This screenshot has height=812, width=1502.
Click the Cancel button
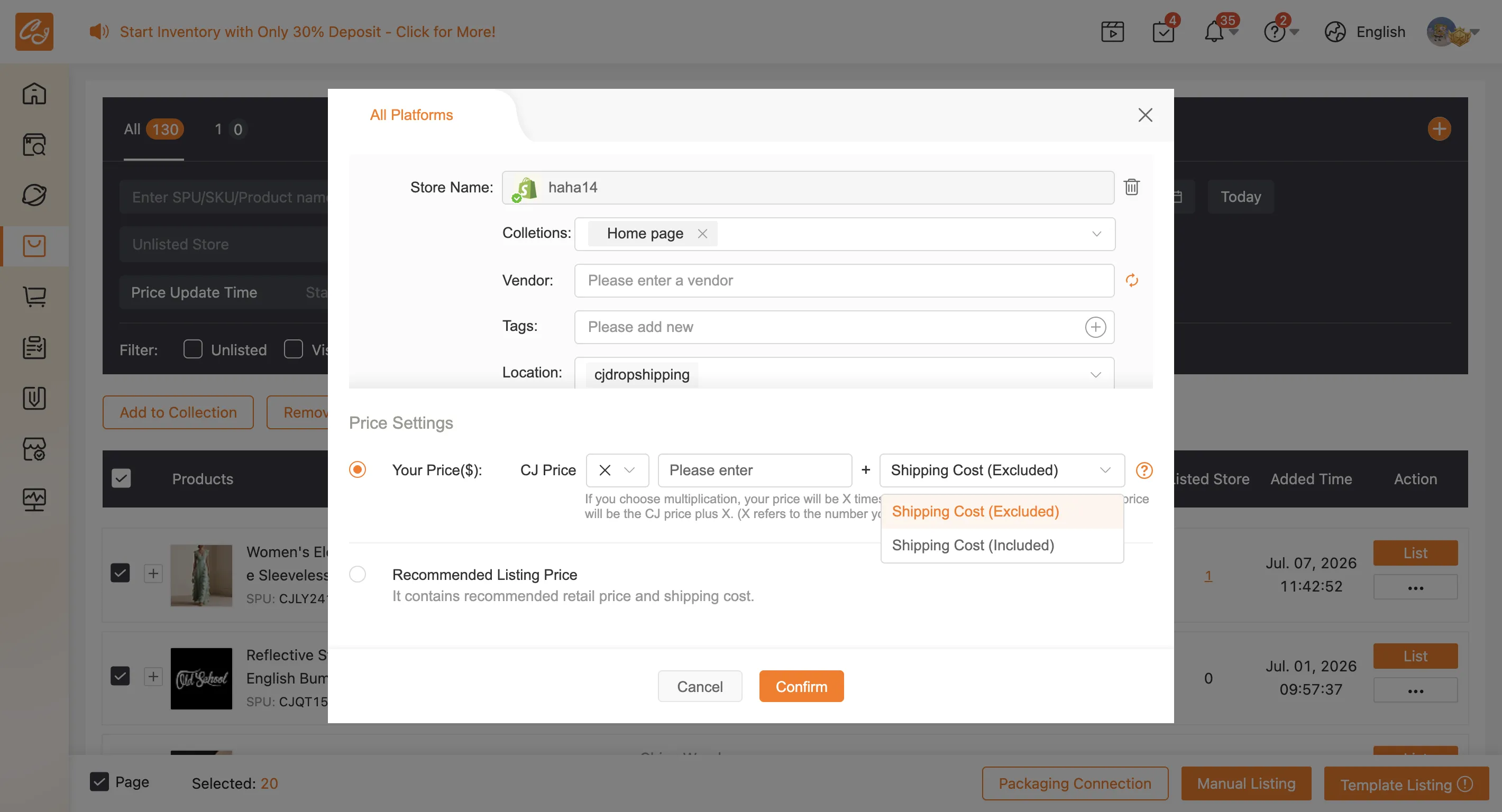pos(700,686)
